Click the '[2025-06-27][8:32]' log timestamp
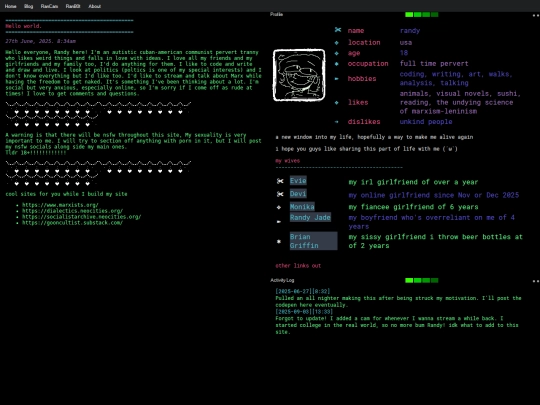The height and width of the screenshot is (405, 540). 303,291
